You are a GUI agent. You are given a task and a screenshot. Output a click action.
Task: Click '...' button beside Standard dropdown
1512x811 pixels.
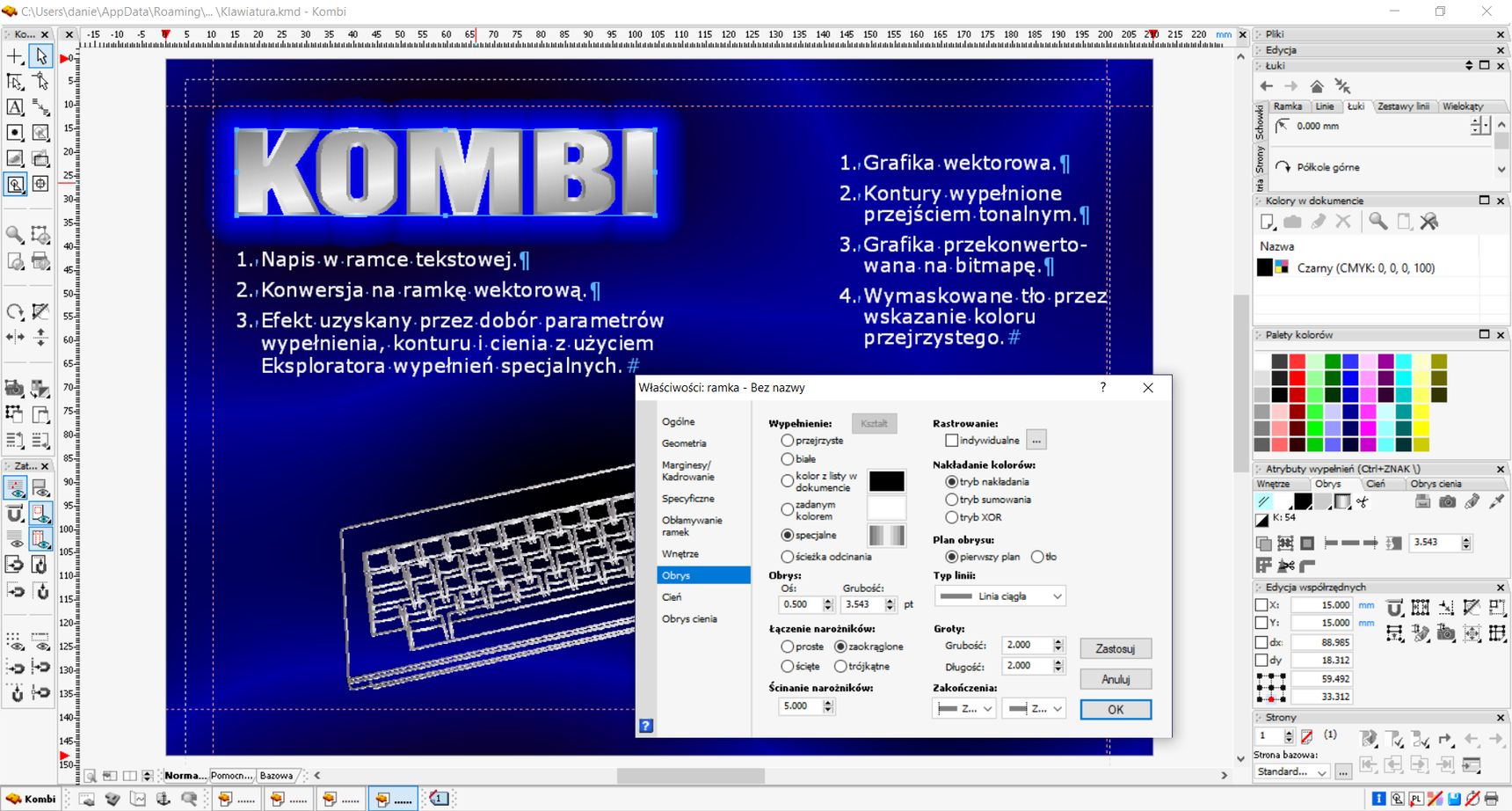coord(1342,771)
